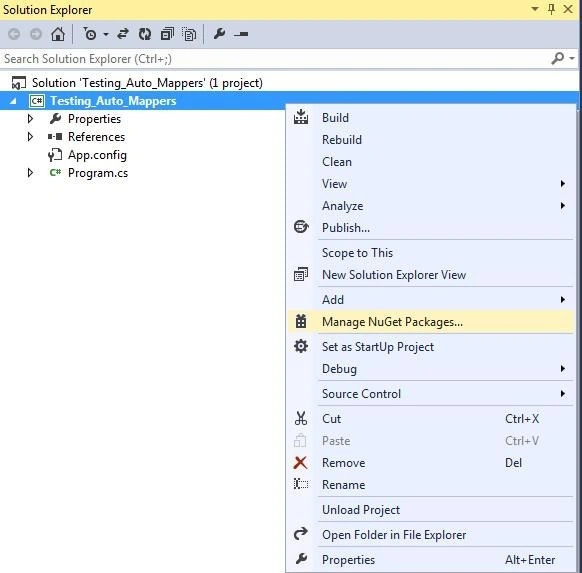Click the scissors Cut icon

tap(301, 418)
